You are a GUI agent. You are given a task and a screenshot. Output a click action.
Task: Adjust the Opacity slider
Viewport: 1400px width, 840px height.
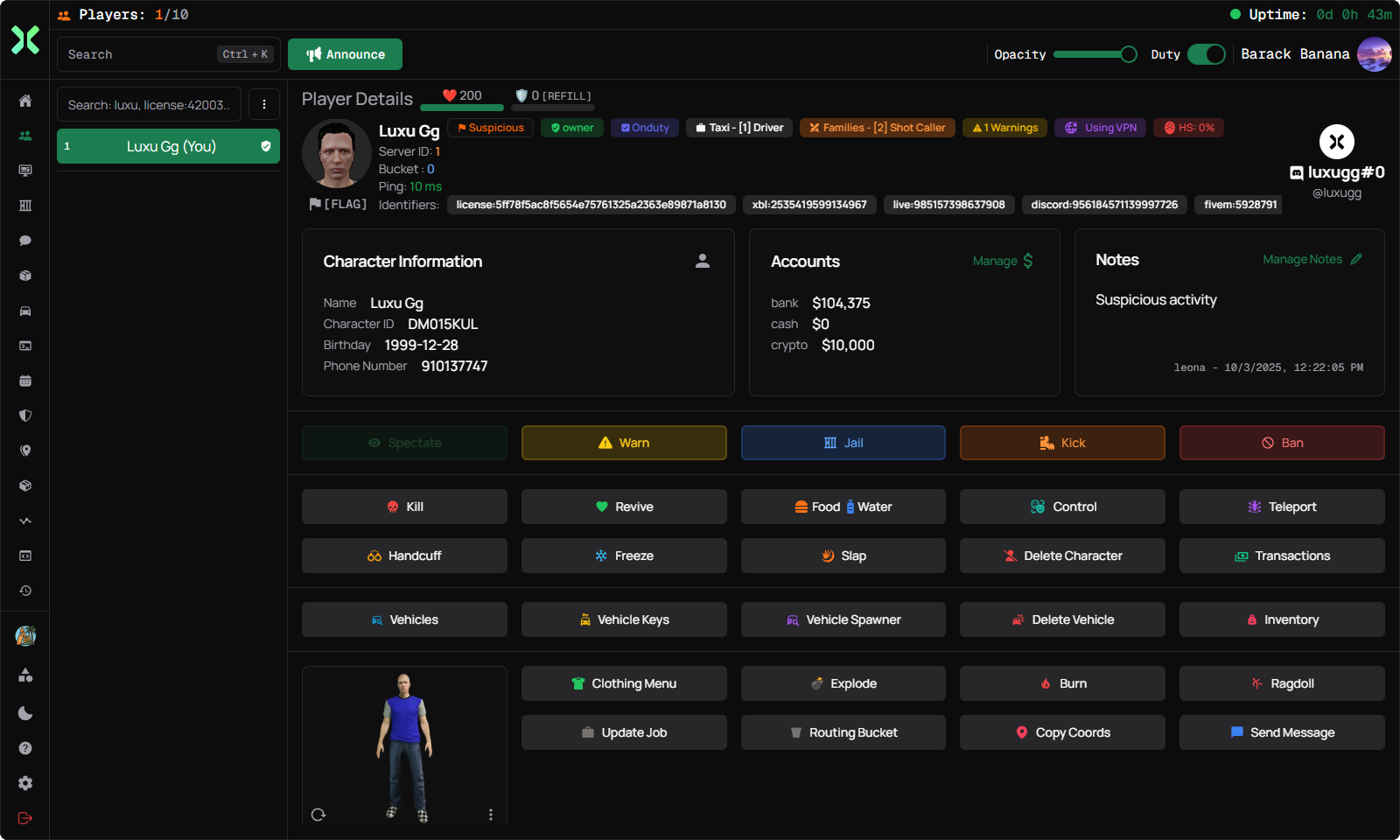coord(1095,54)
